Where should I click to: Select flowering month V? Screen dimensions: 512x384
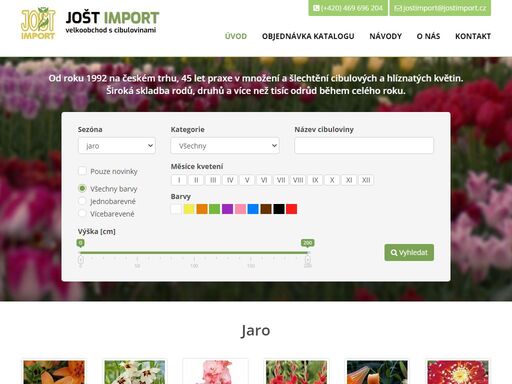coord(247,180)
